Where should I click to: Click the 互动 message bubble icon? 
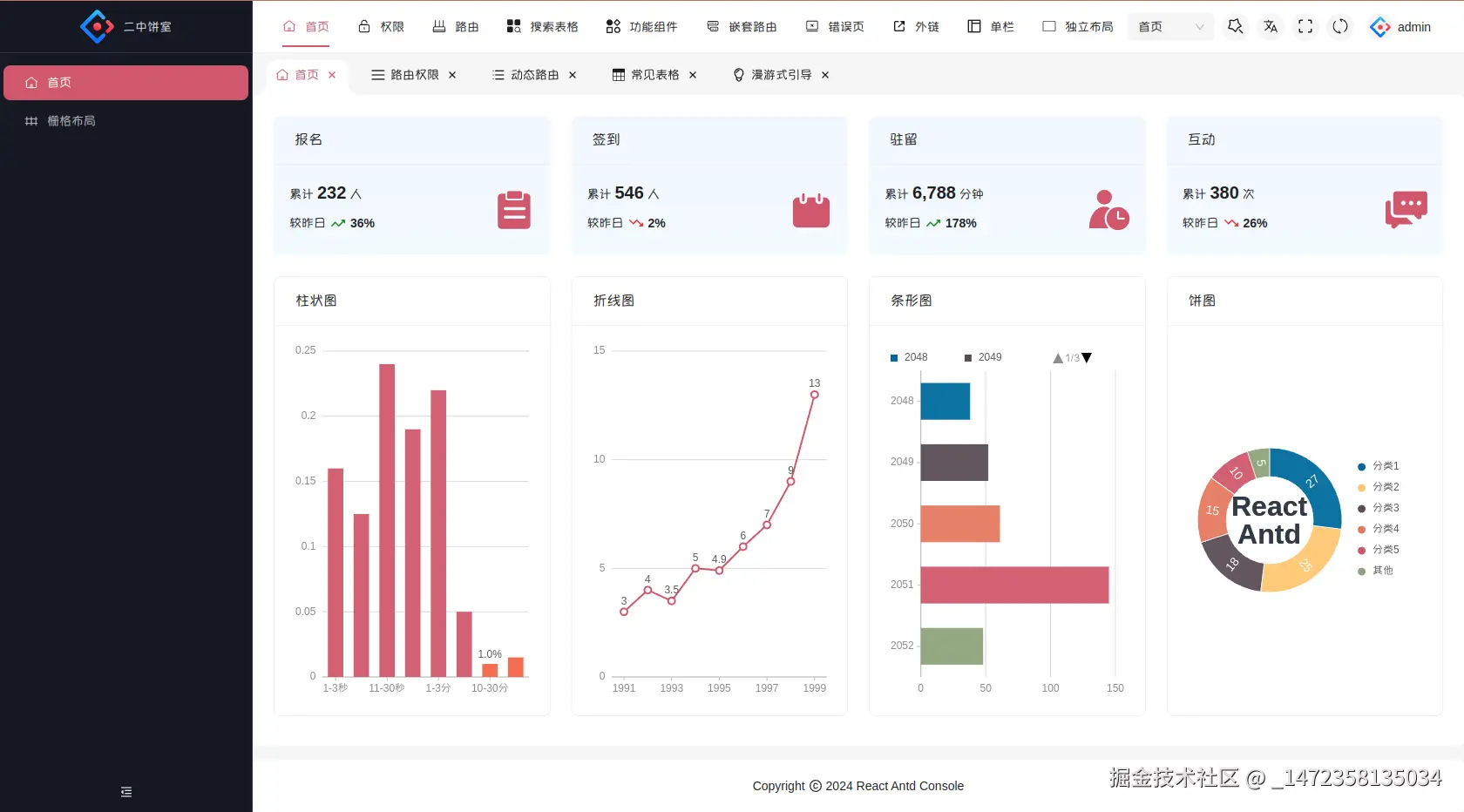coord(1406,210)
